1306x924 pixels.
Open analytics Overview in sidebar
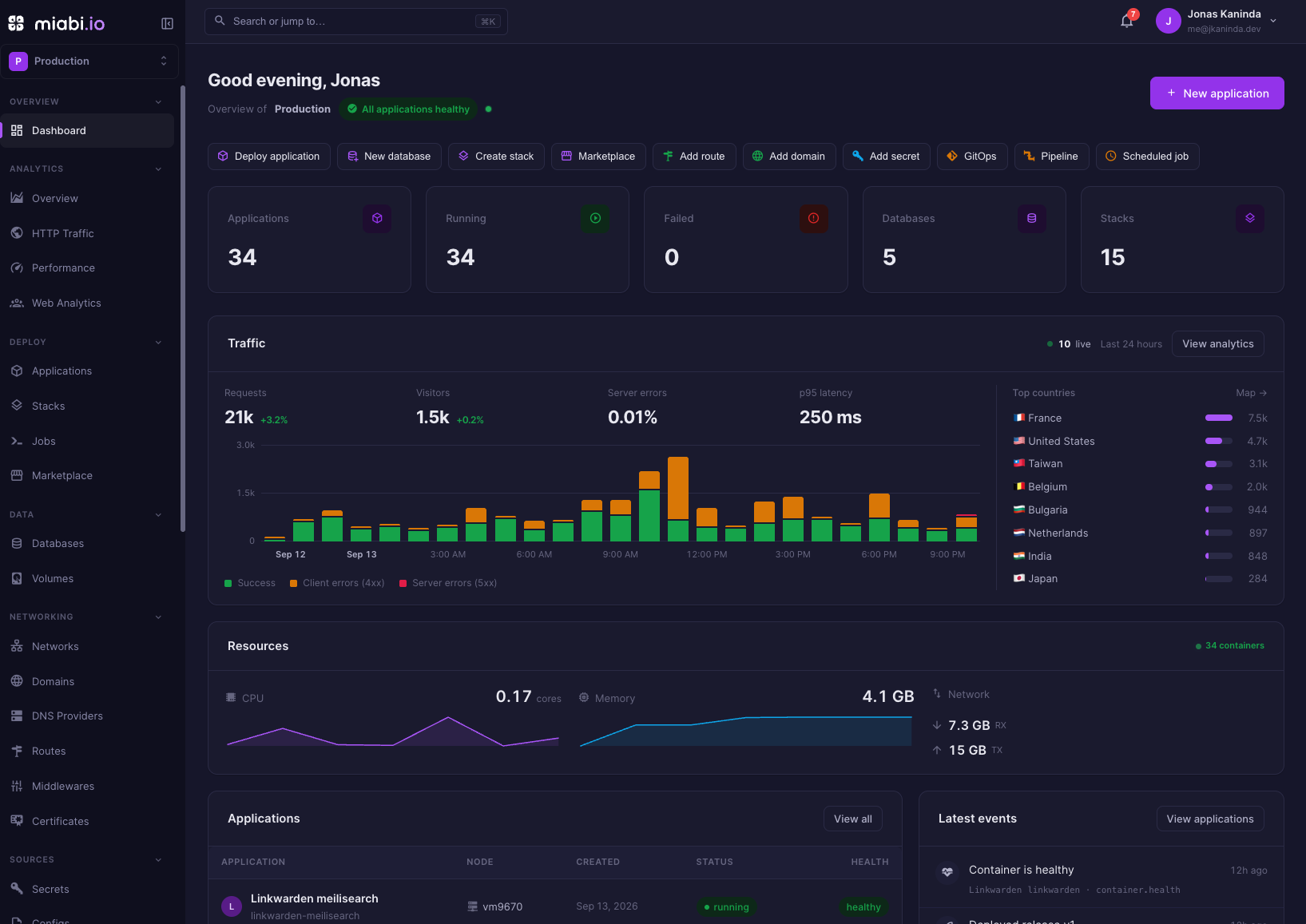pyautogui.click(x=88, y=198)
